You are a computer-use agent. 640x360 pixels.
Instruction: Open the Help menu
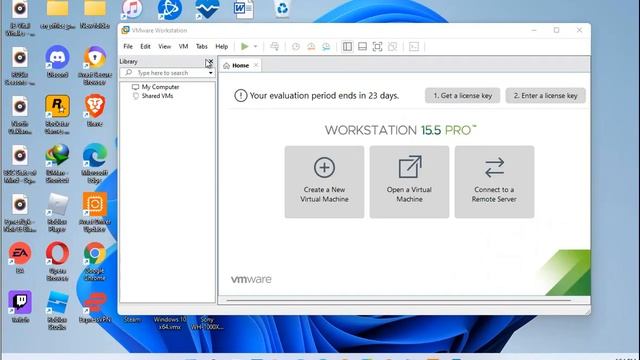point(222,47)
